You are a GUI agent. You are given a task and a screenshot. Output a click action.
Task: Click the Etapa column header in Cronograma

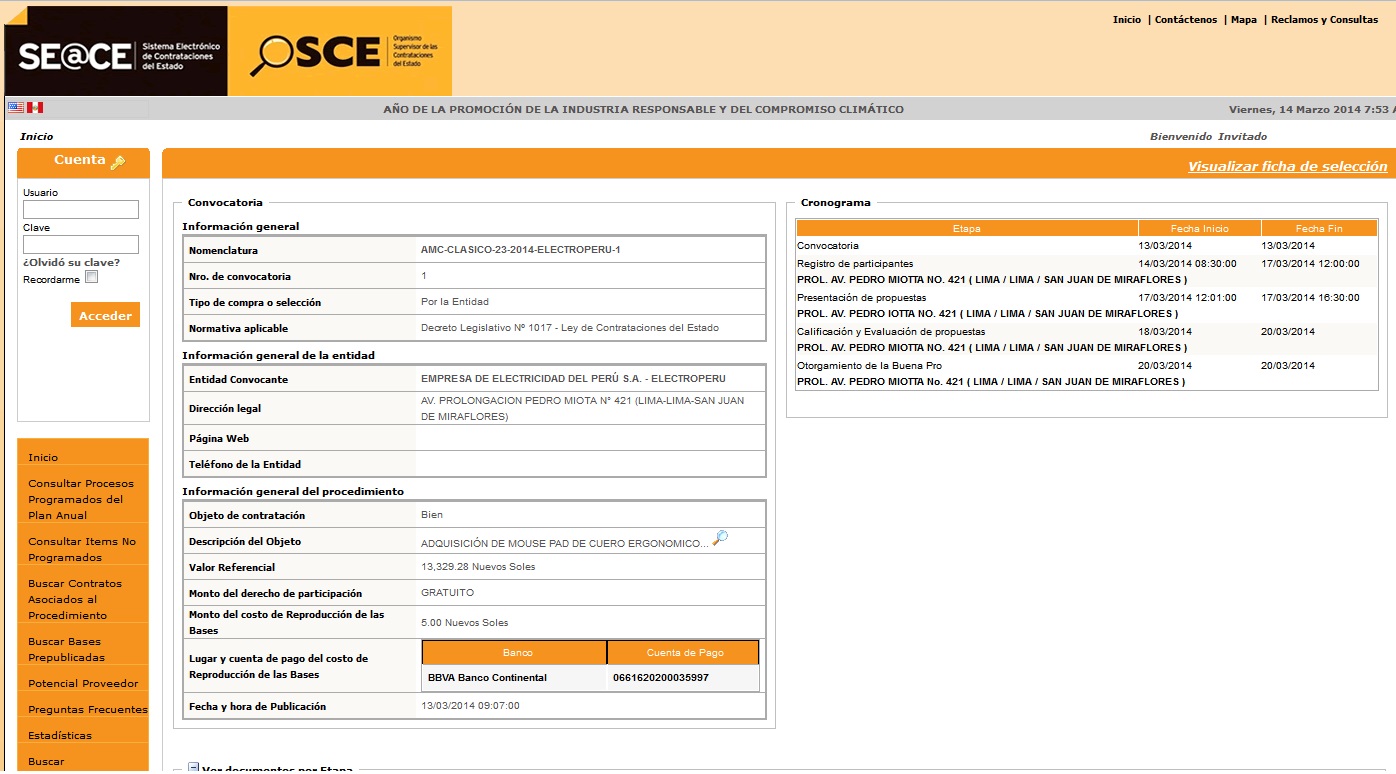click(967, 229)
